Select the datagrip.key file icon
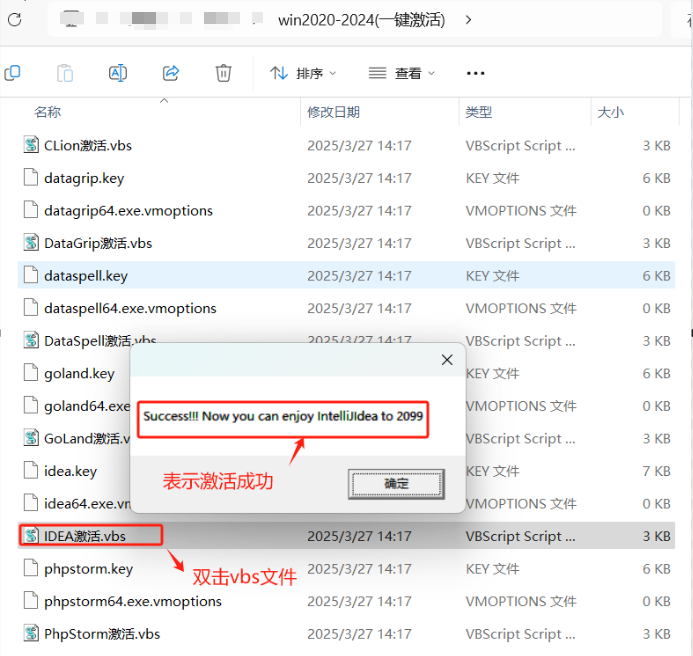The width and height of the screenshot is (693, 656). click(x=31, y=178)
